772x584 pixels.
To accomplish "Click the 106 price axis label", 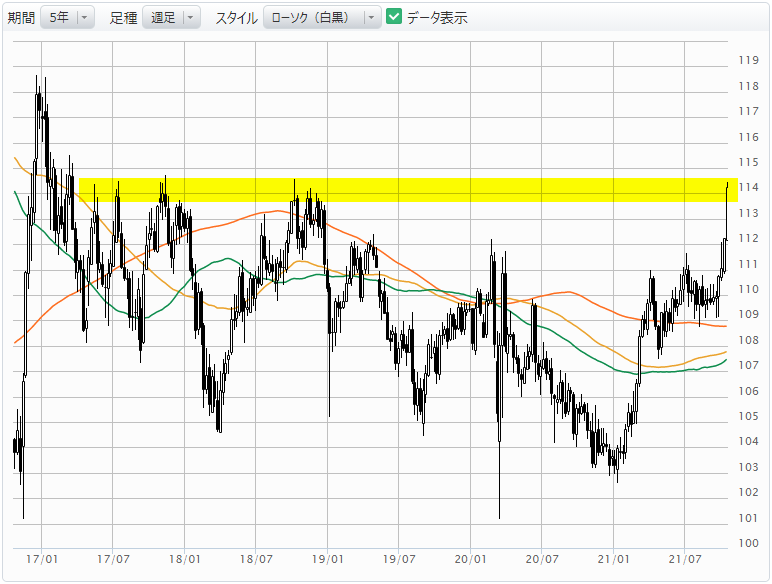I will point(748,390).
